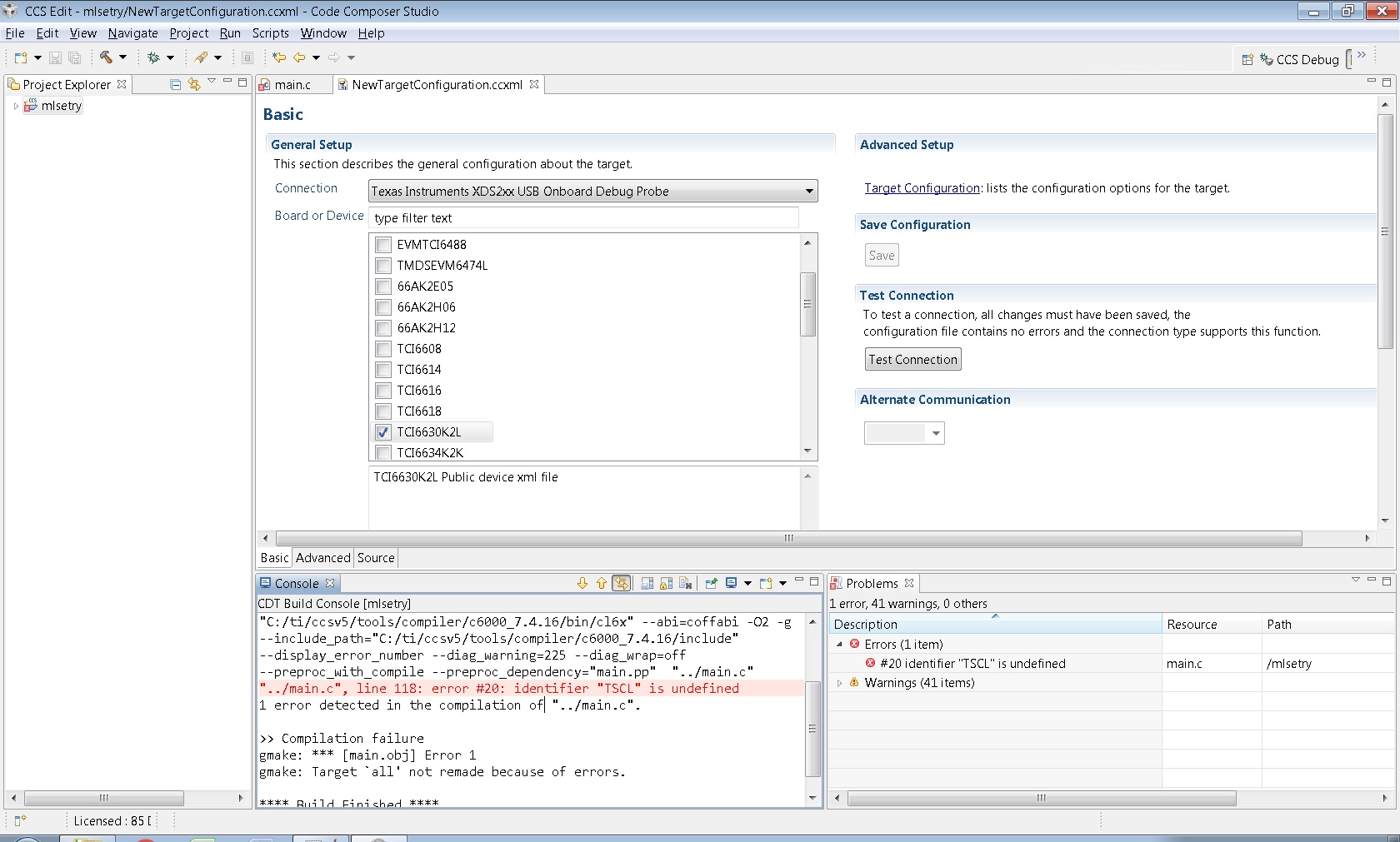The height and width of the screenshot is (842, 1400).
Task: Click the Scroll Lock console icon
Action: click(666, 583)
